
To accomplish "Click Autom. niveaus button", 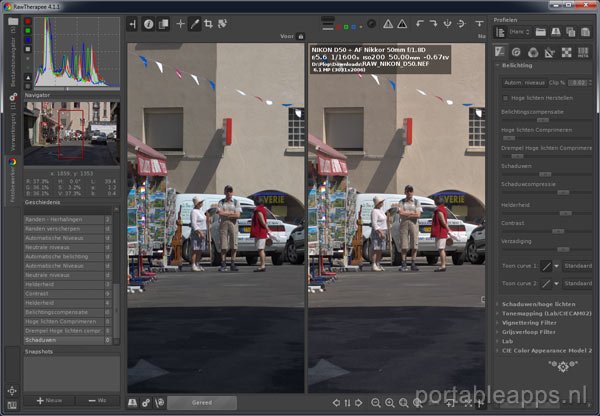I will pos(524,83).
